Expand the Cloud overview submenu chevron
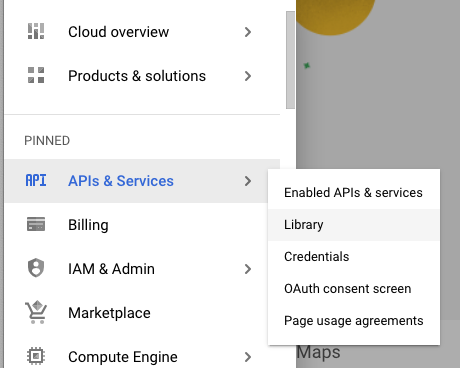 (x=248, y=32)
